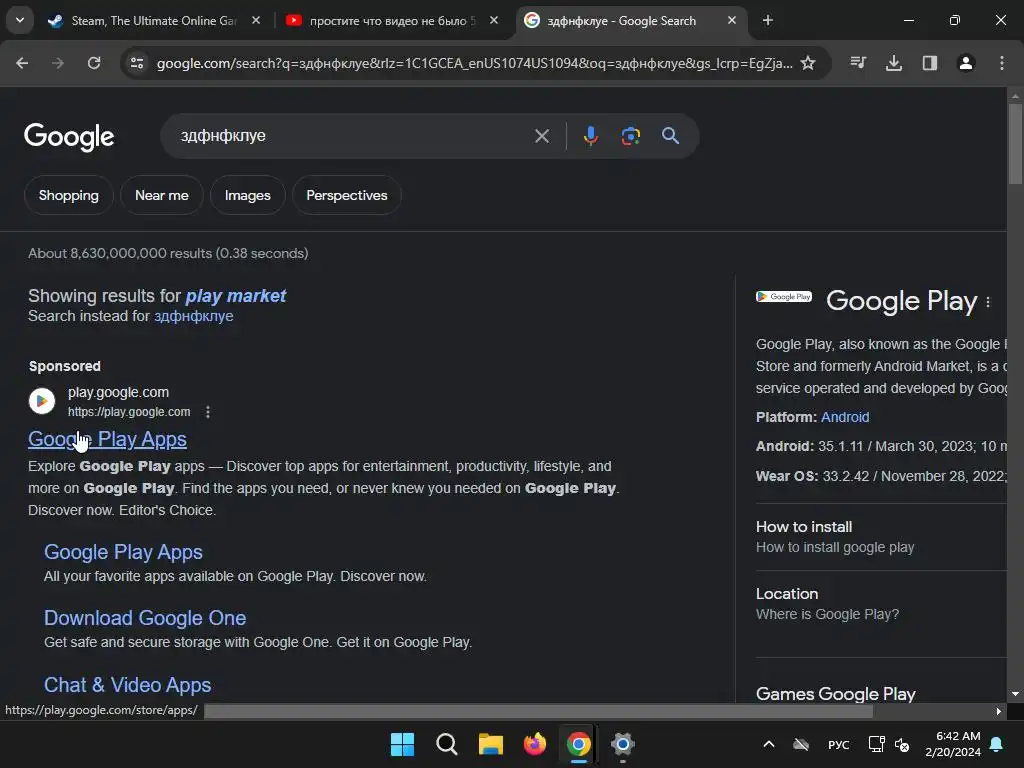Close the Google Search tab

pos(732,20)
